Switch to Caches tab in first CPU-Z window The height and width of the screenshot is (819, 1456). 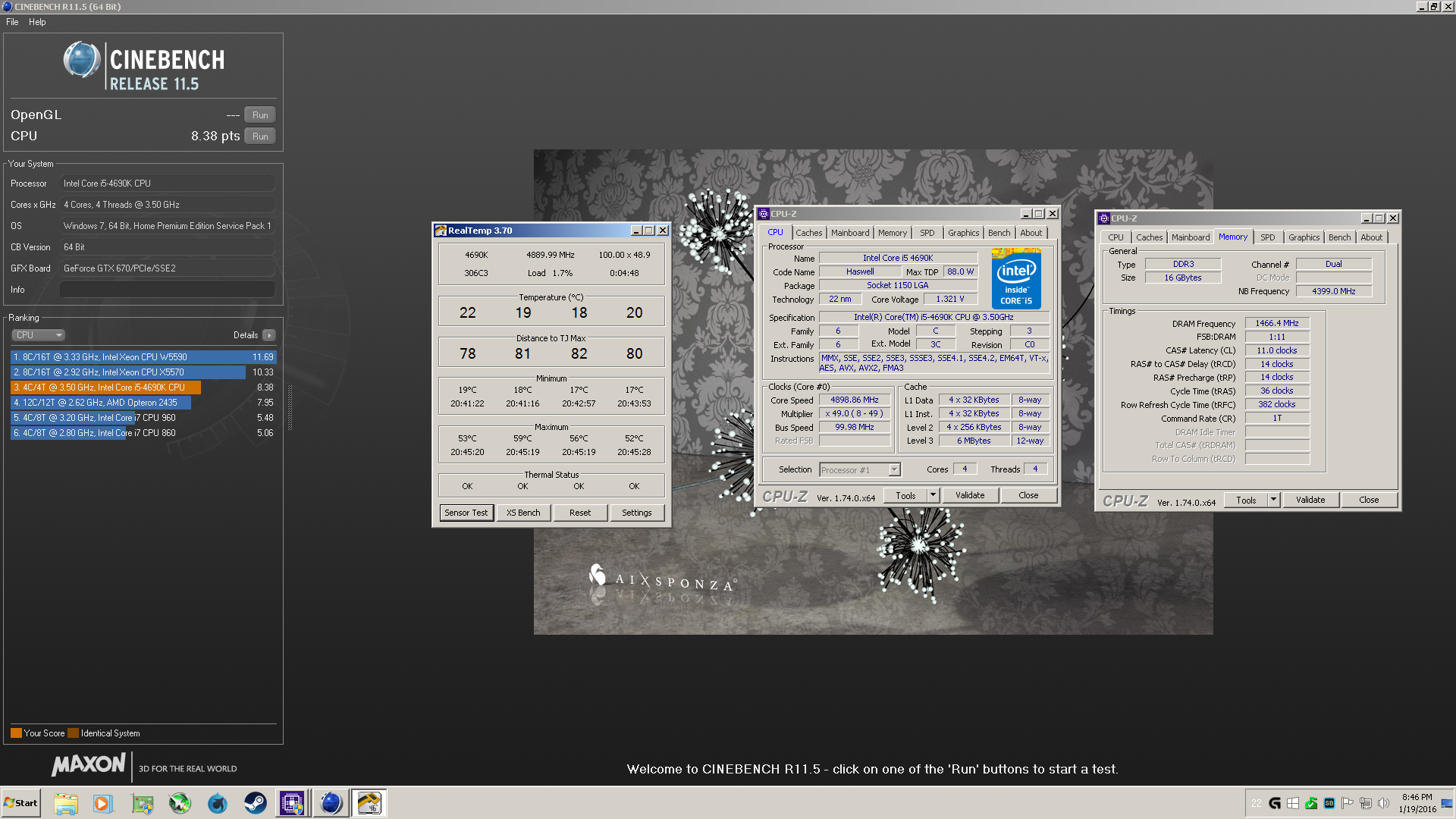[808, 233]
